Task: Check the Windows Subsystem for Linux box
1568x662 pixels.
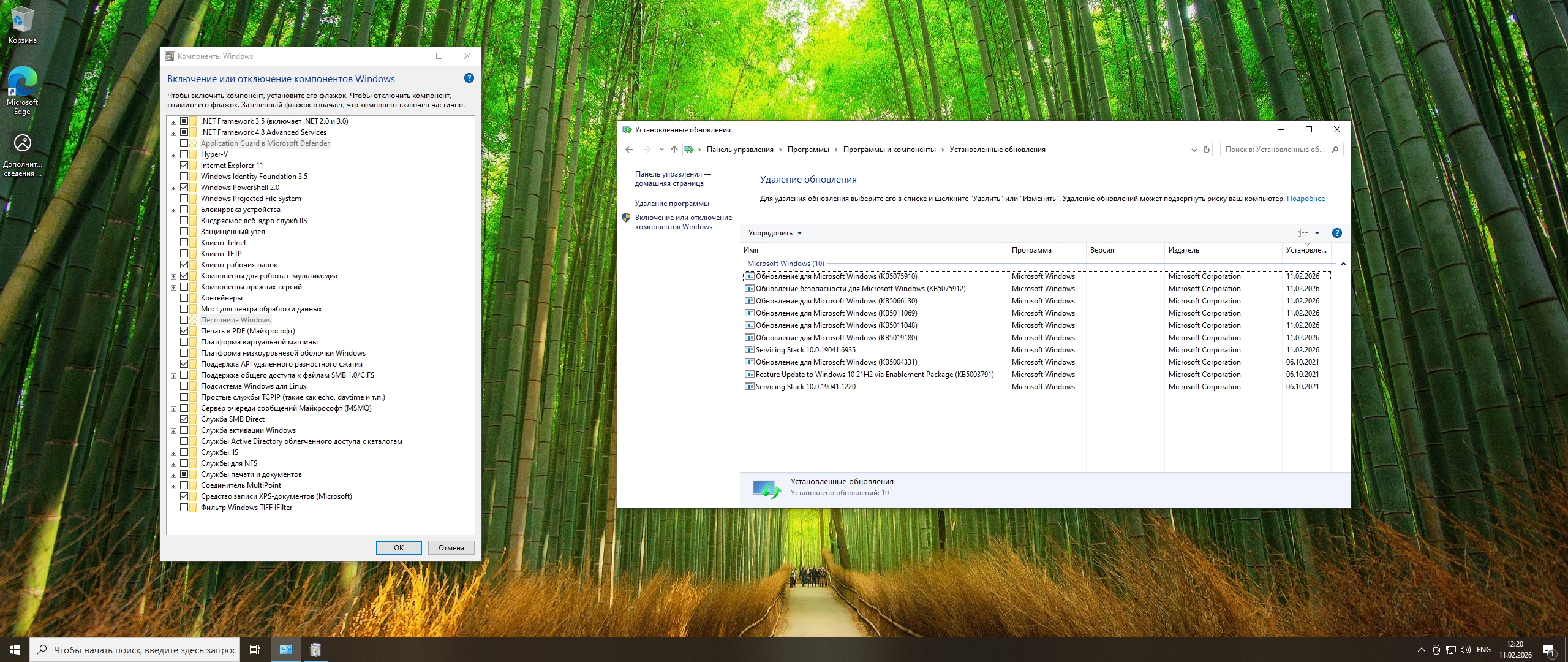Action: click(x=184, y=386)
